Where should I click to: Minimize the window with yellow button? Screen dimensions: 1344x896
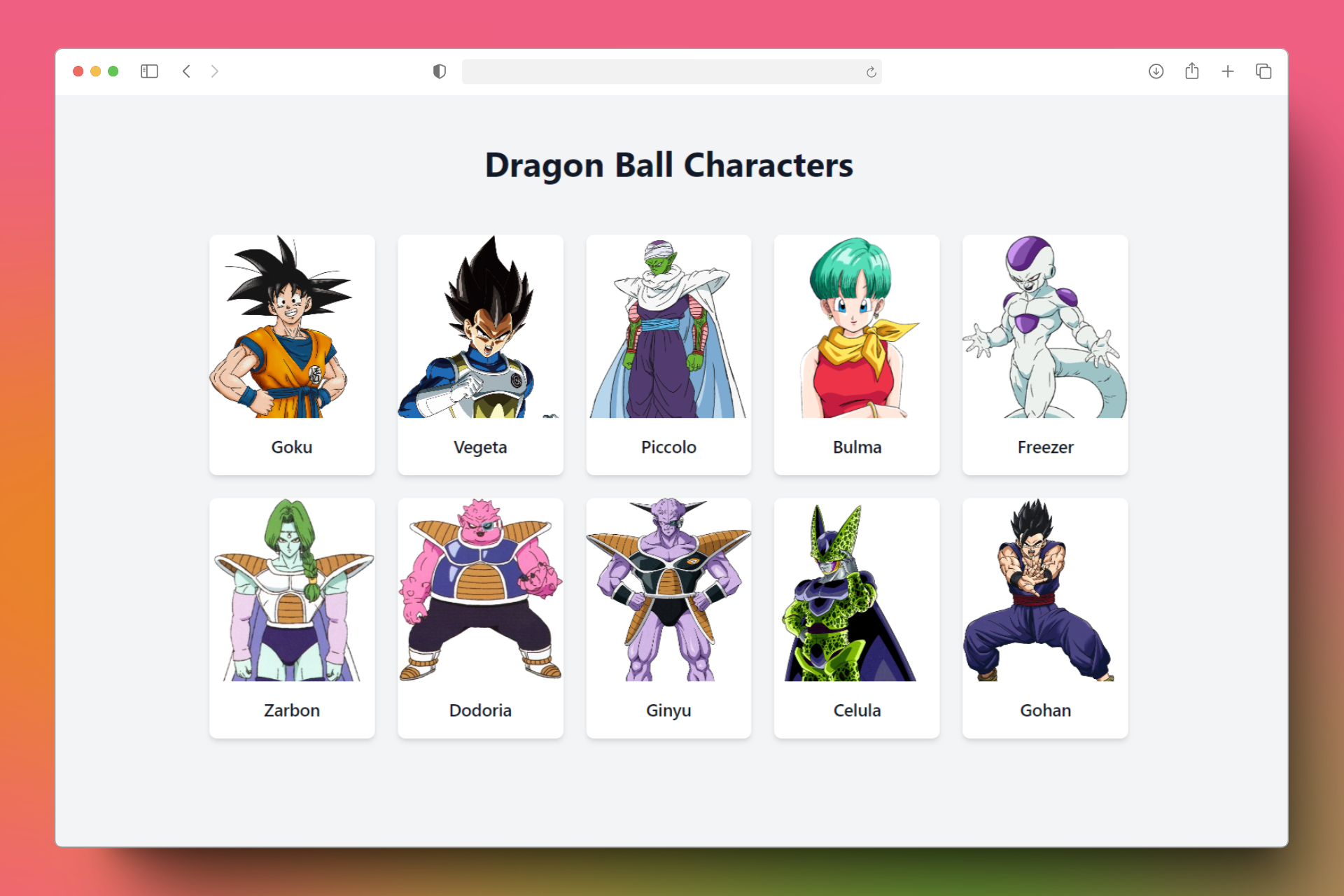96,71
